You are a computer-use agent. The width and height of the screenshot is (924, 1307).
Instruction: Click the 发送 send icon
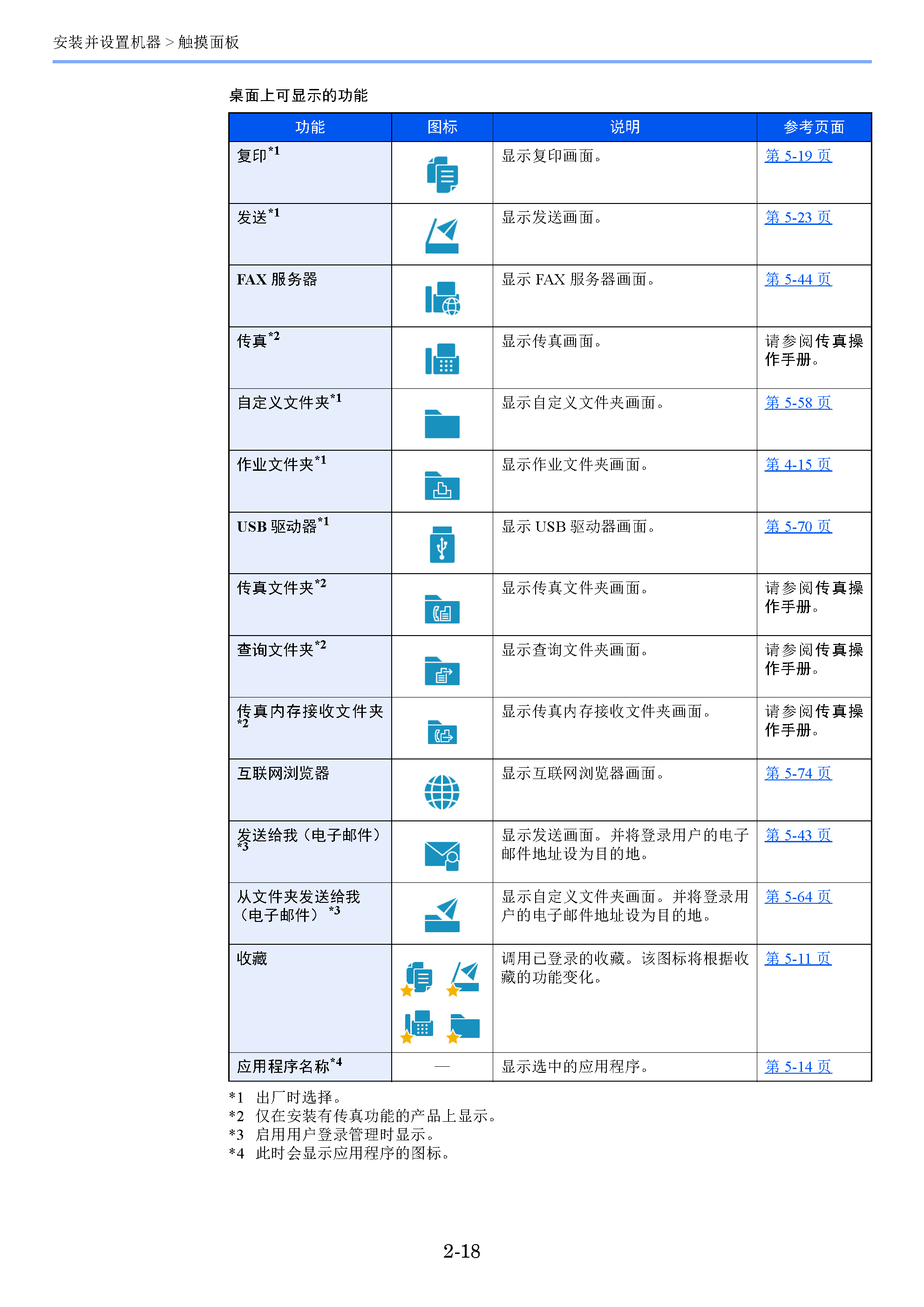442,236
